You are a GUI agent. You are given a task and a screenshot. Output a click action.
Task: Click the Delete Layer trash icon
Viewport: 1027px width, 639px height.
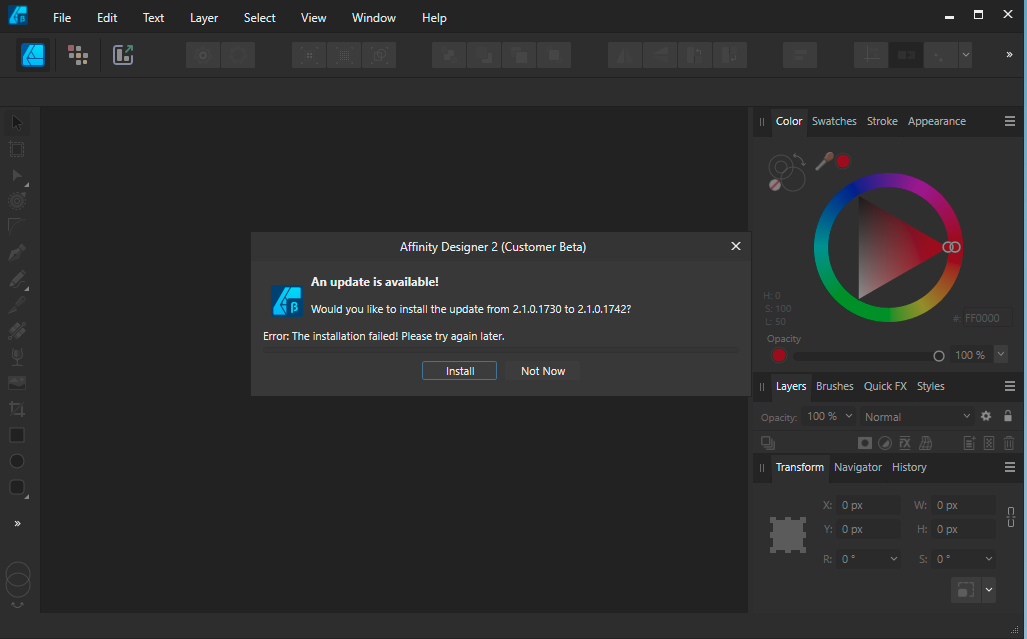1009,443
